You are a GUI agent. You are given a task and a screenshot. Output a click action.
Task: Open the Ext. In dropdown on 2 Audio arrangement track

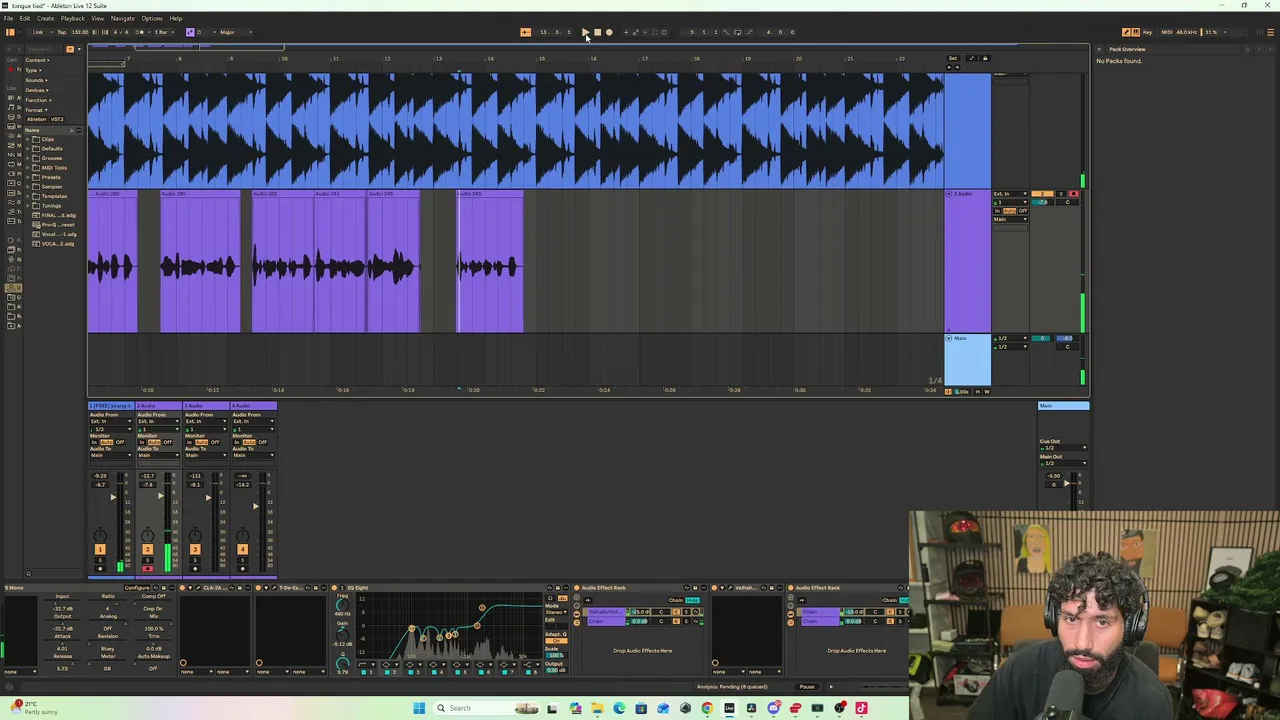tap(1010, 194)
